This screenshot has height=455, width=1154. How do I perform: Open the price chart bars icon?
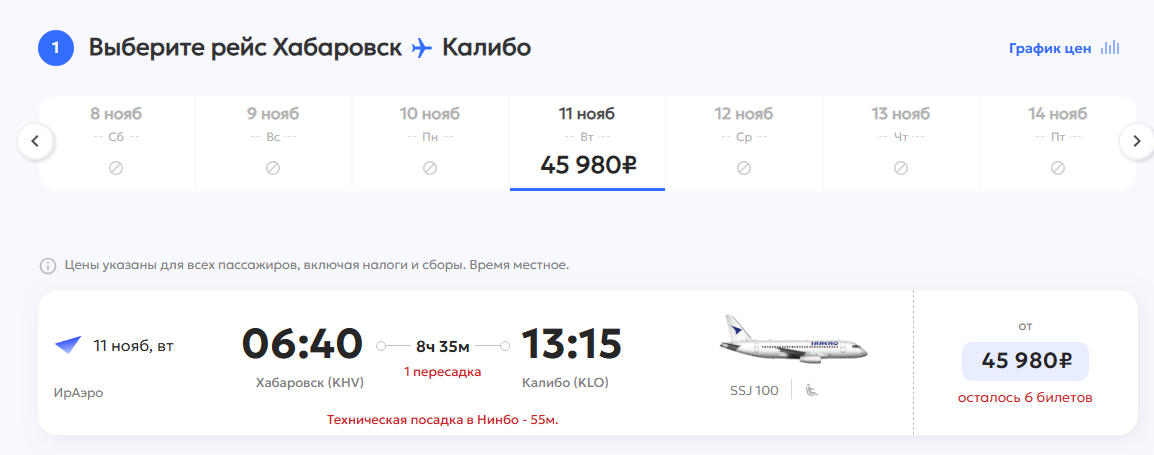pos(1110,49)
